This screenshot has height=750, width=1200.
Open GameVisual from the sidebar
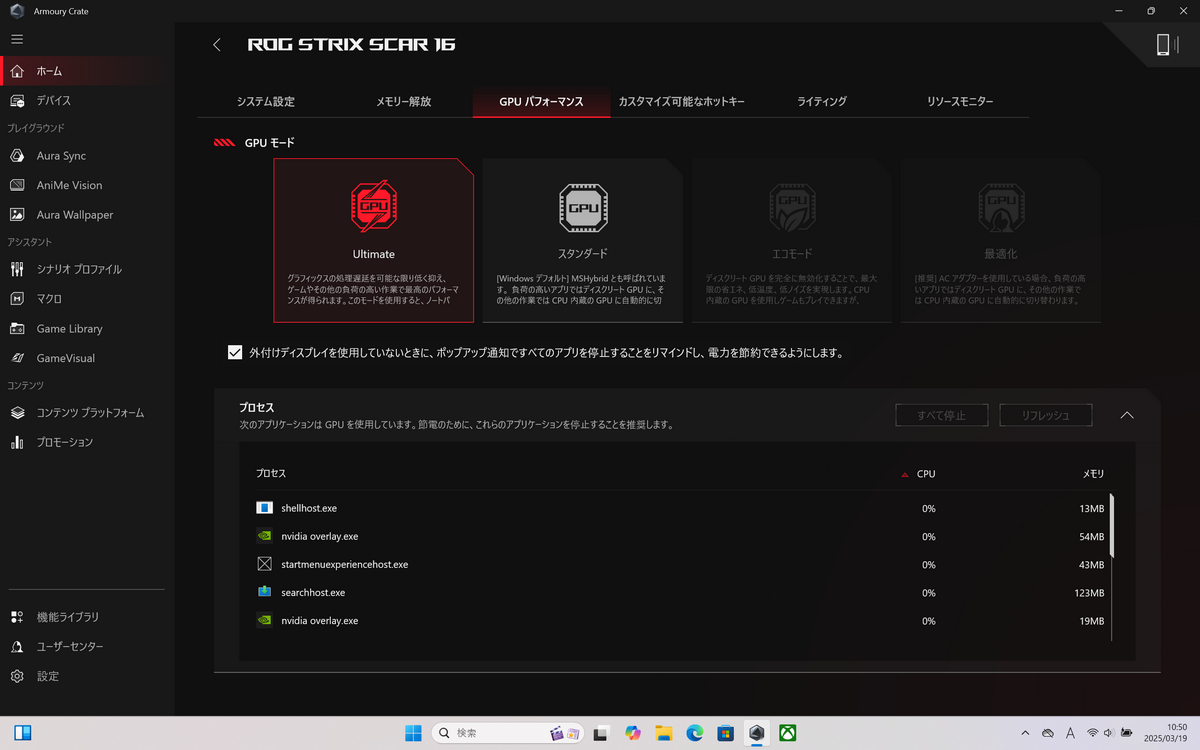pyautogui.click(x=65, y=358)
